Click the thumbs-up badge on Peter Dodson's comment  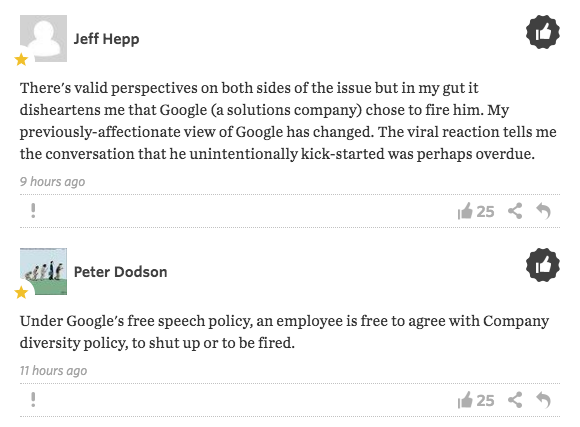[x=543, y=265]
